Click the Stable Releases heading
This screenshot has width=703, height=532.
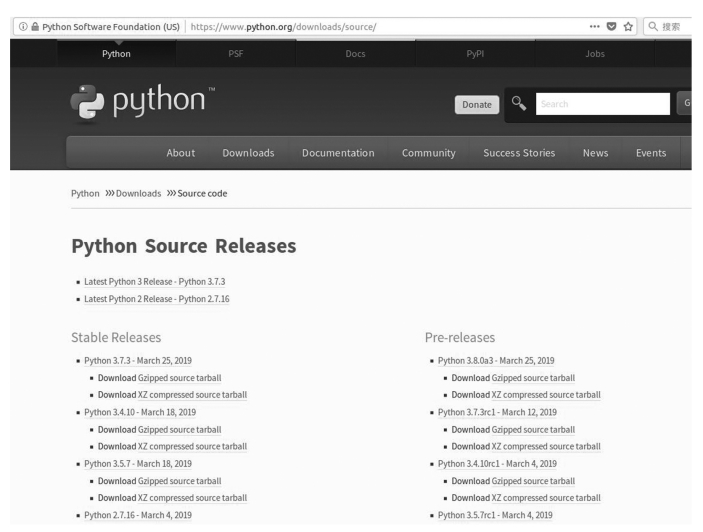116,337
